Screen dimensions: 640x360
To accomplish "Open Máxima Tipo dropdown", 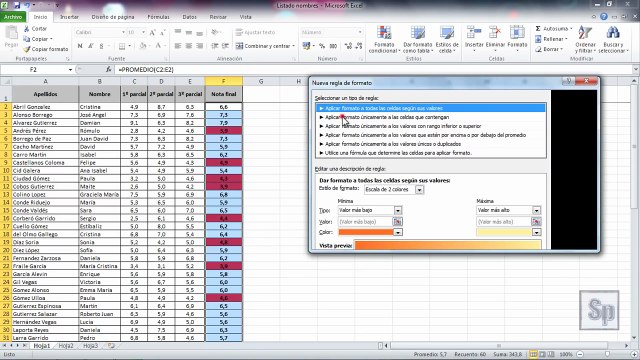I will (536, 210).
